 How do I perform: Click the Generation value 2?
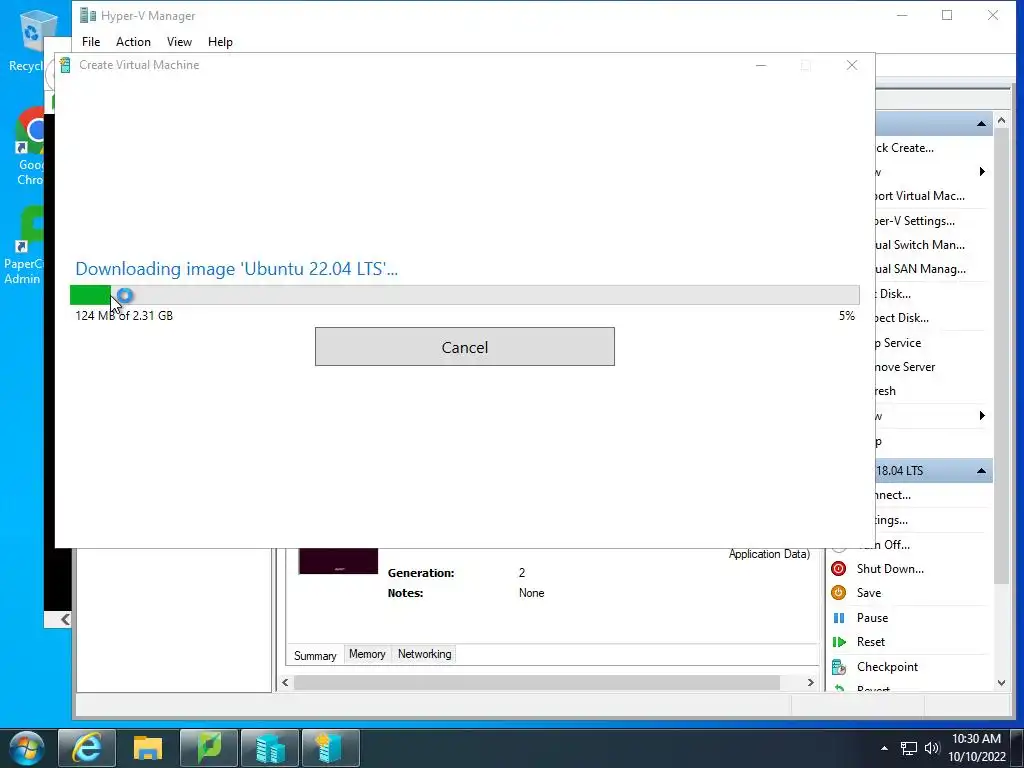(x=522, y=573)
